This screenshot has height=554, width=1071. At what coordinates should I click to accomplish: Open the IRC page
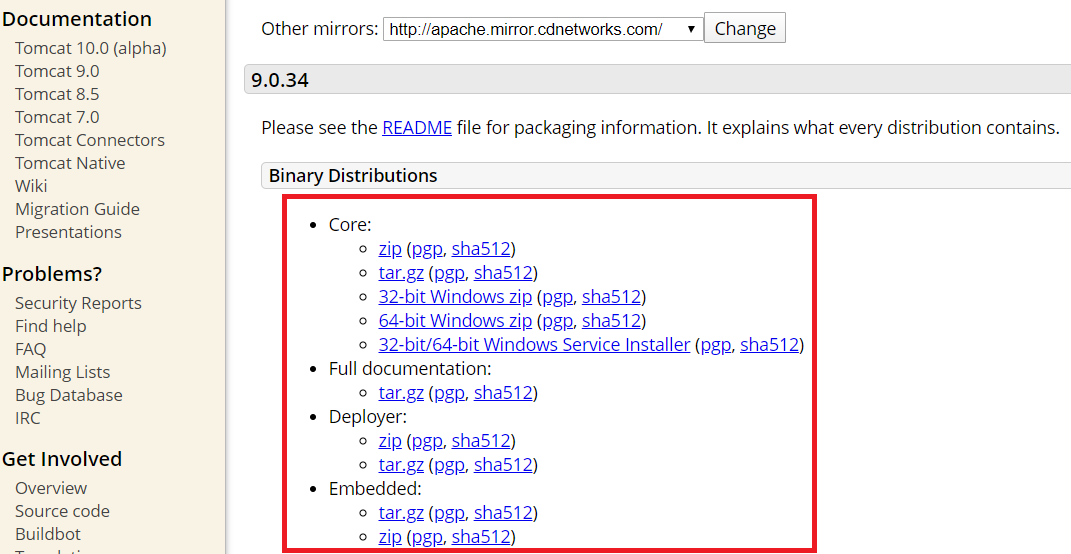click(x=28, y=418)
